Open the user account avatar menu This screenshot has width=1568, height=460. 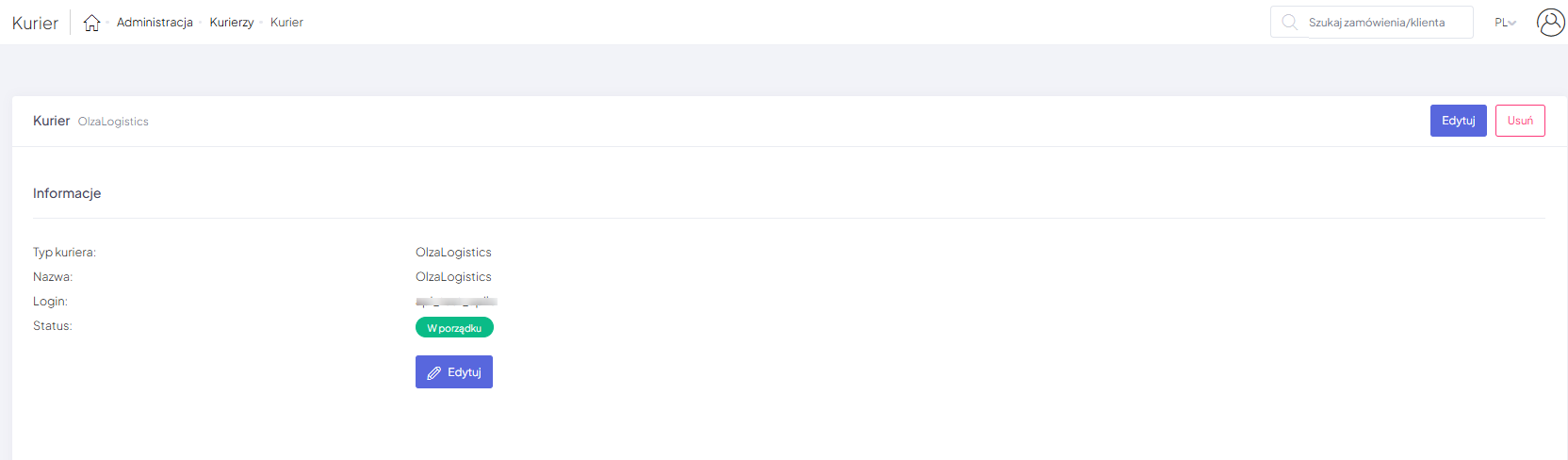[x=1550, y=22]
